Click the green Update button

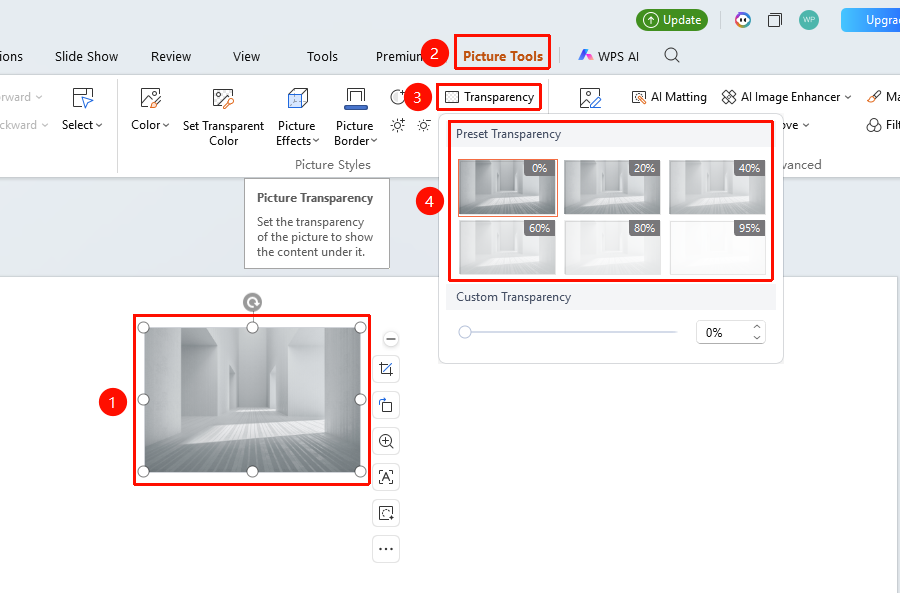pos(672,20)
